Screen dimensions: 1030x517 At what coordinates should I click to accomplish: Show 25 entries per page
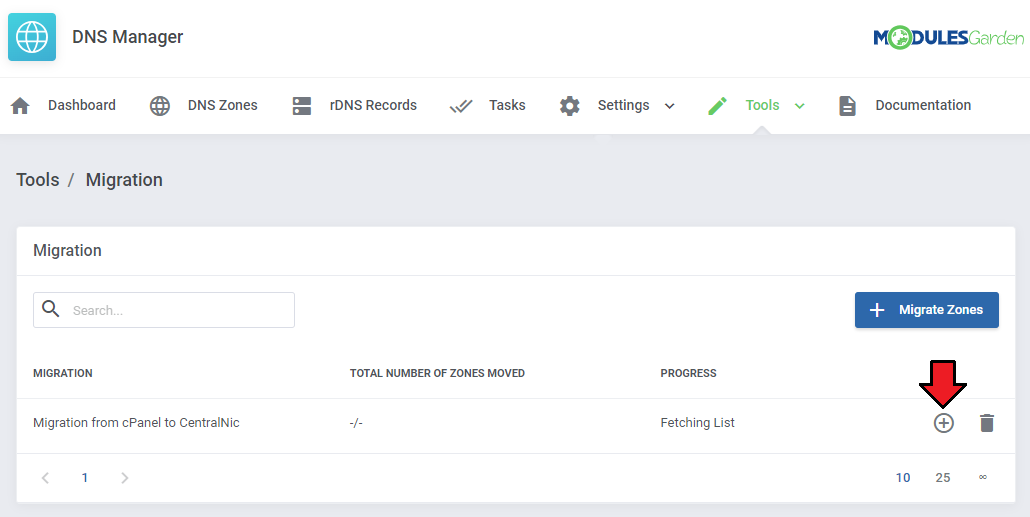[943, 478]
